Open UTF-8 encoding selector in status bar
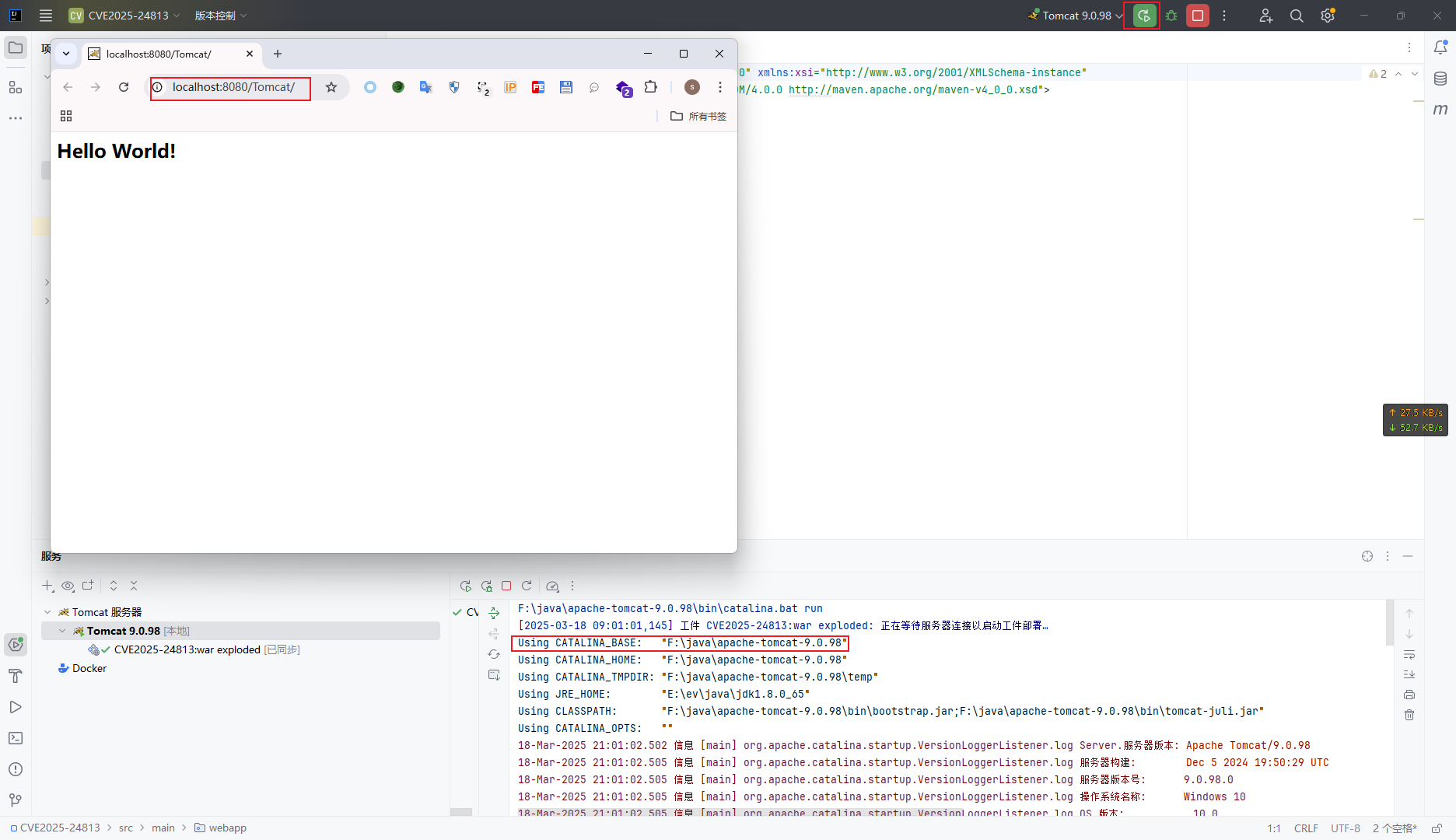This screenshot has height=840, width=1456. tap(1346, 828)
